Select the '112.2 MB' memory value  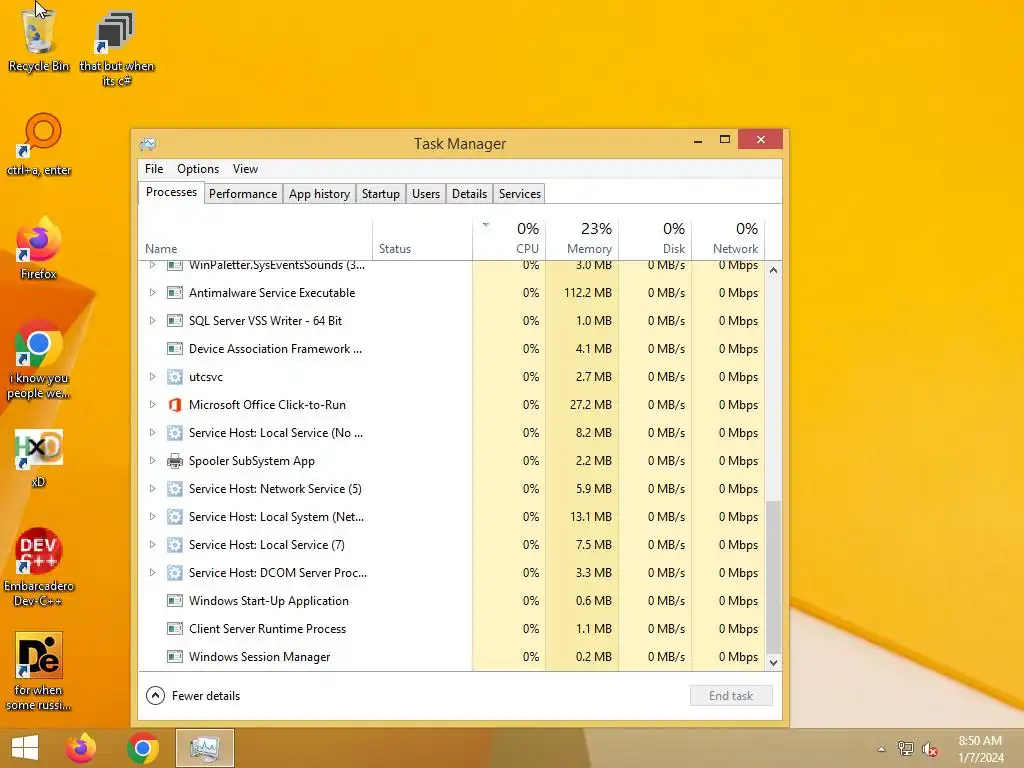pos(588,293)
